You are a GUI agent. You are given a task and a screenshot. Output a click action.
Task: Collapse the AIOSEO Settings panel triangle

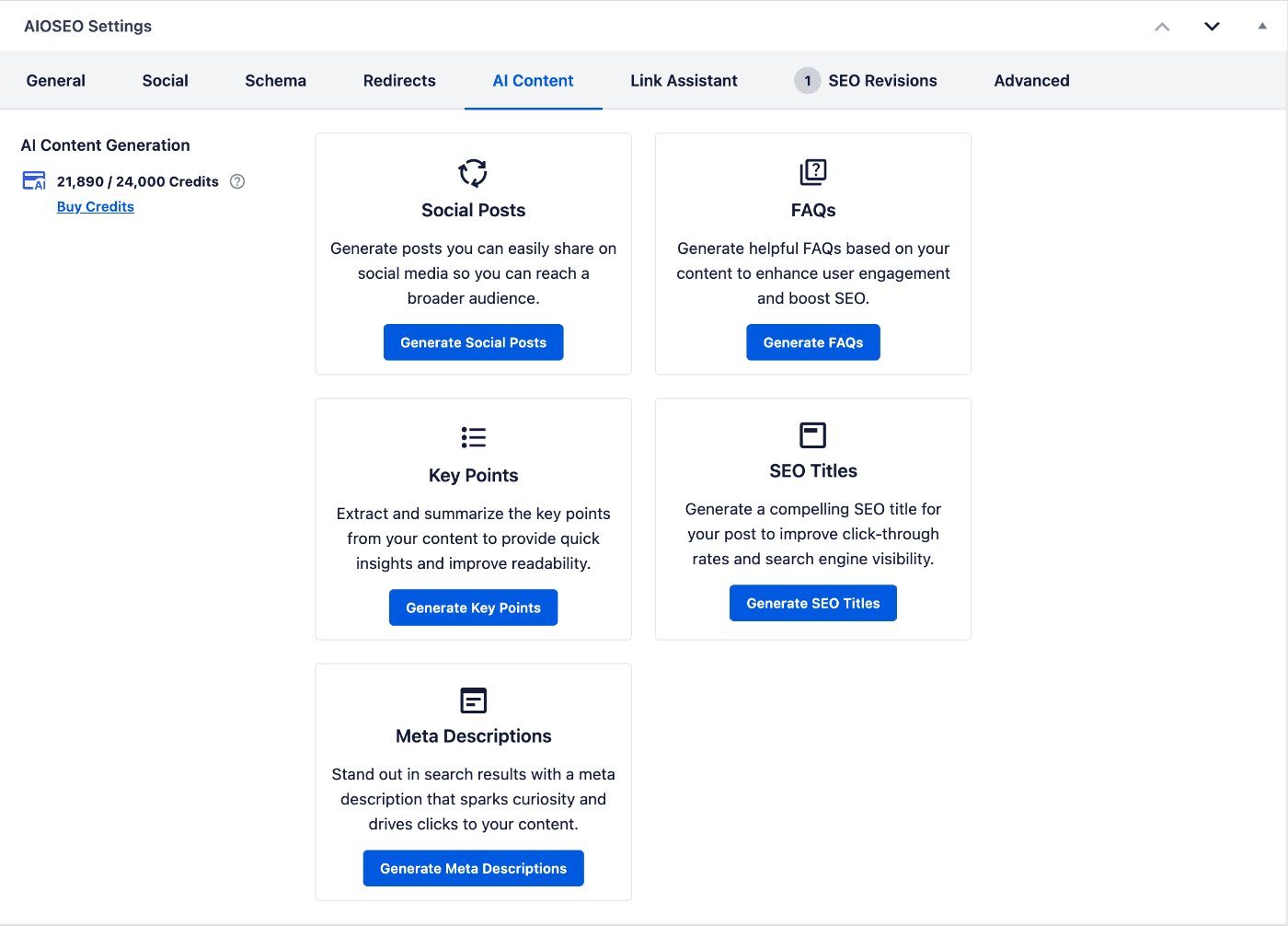click(1262, 26)
